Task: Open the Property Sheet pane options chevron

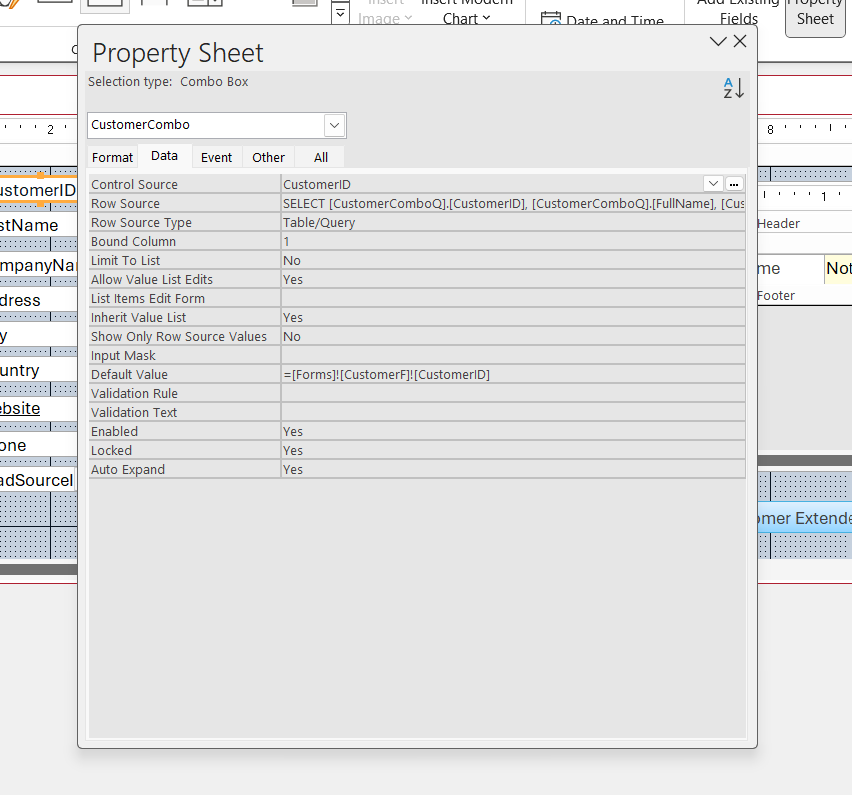Action: tap(717, 41)
